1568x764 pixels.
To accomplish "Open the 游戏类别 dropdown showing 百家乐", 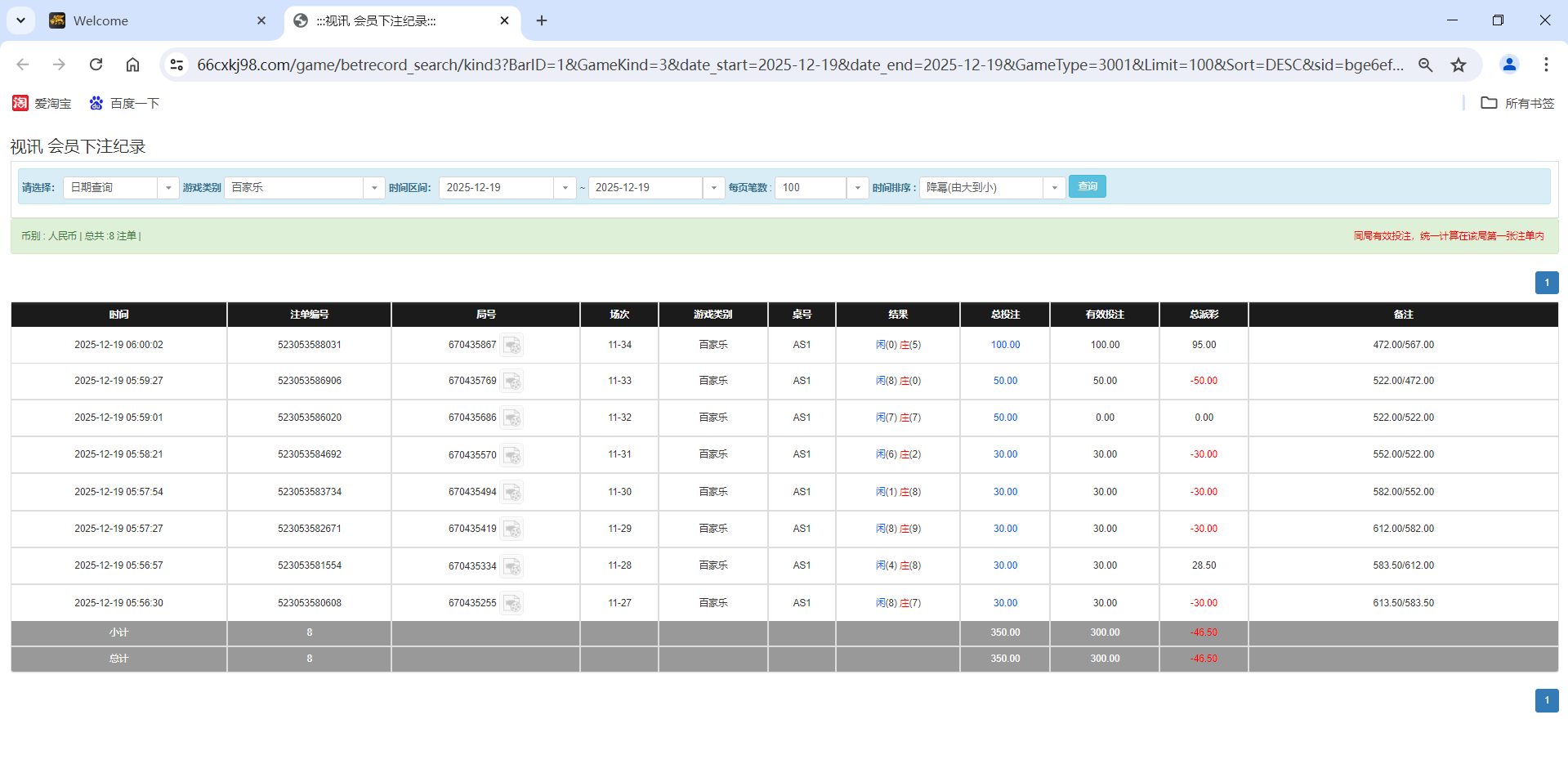I will point(374,187).
